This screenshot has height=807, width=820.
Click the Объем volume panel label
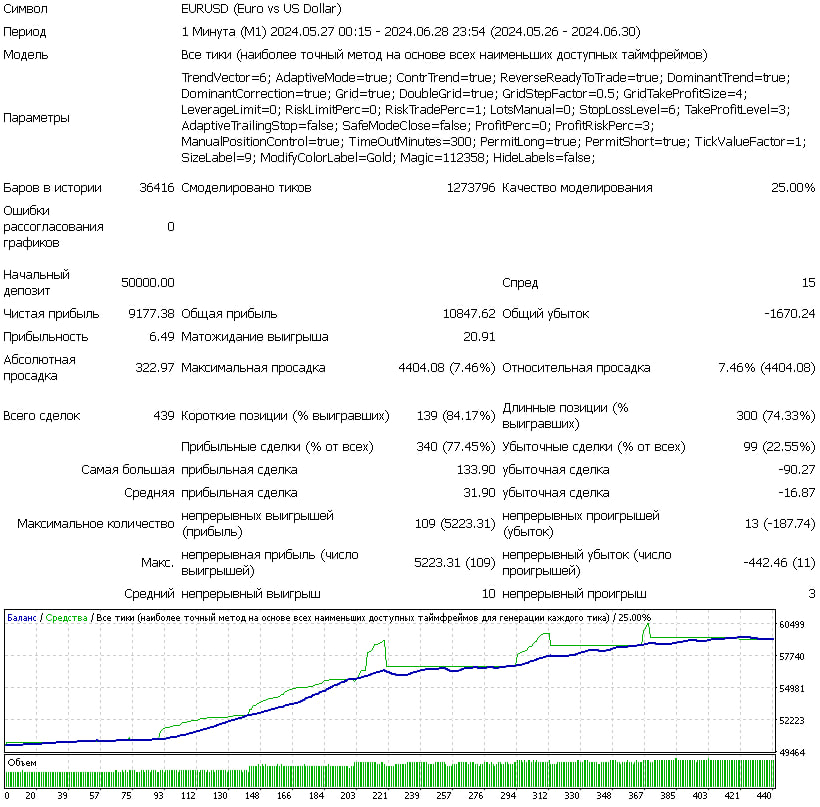click(x=22, y=762)
